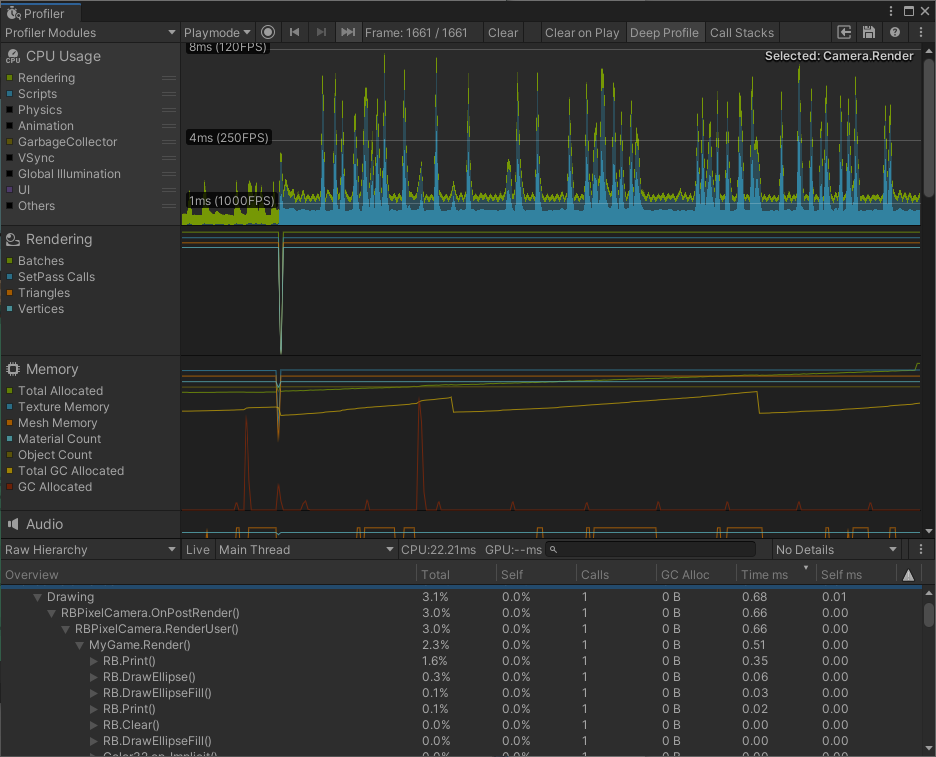Jump to the current frame
Screen dimensions: 936x757
[348, 32]
